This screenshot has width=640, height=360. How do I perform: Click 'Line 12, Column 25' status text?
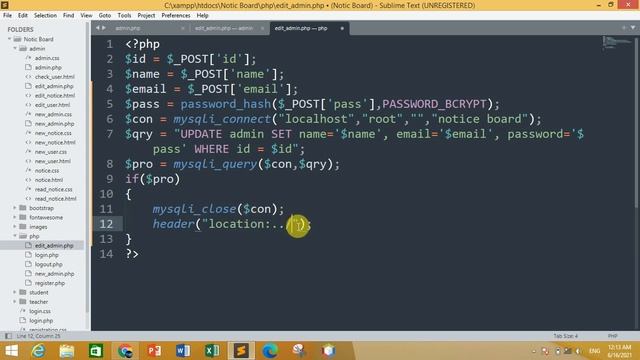[38, 336]
